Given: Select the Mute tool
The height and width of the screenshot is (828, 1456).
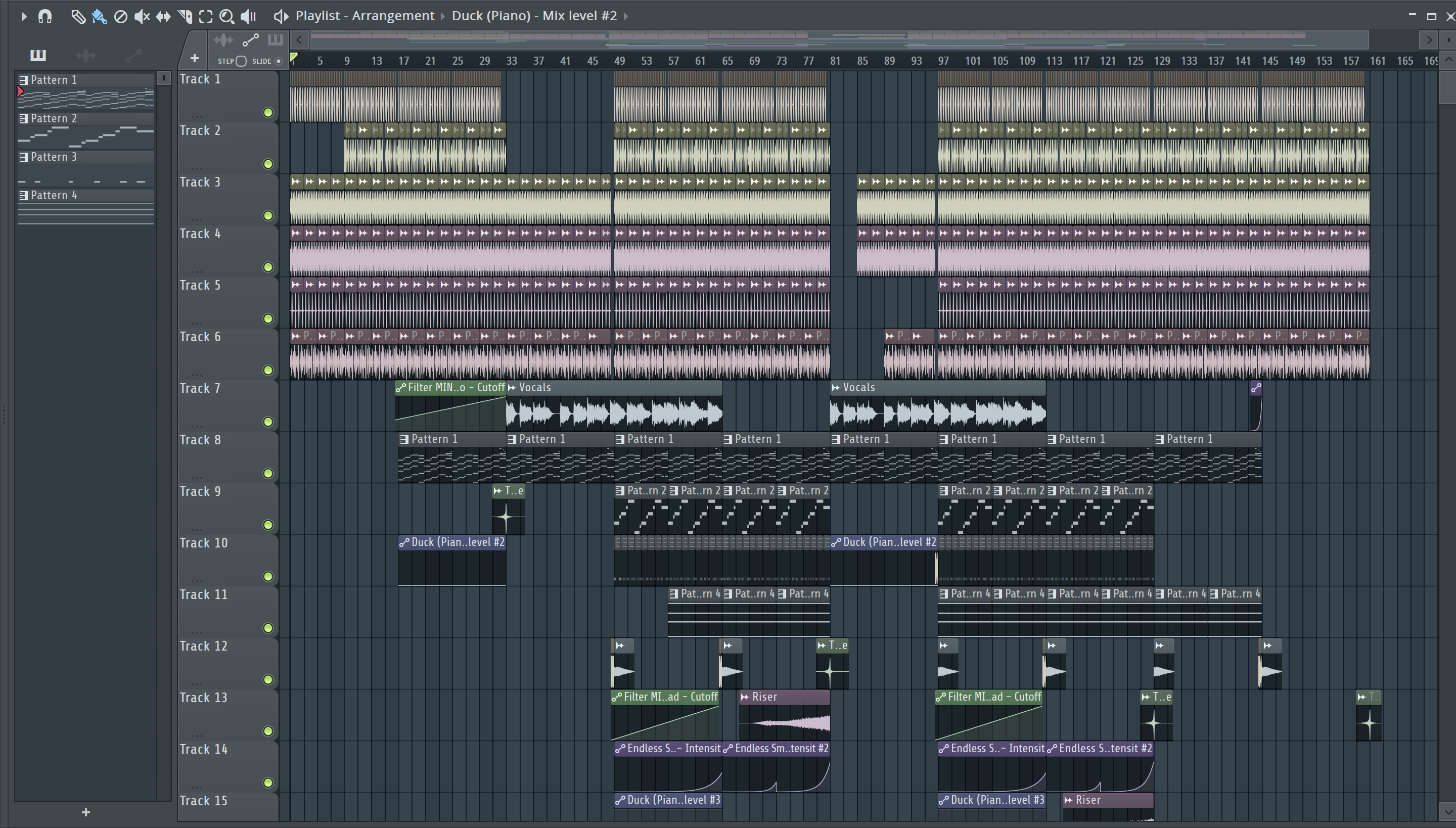Looking at the screenshot, I should 142,17.
